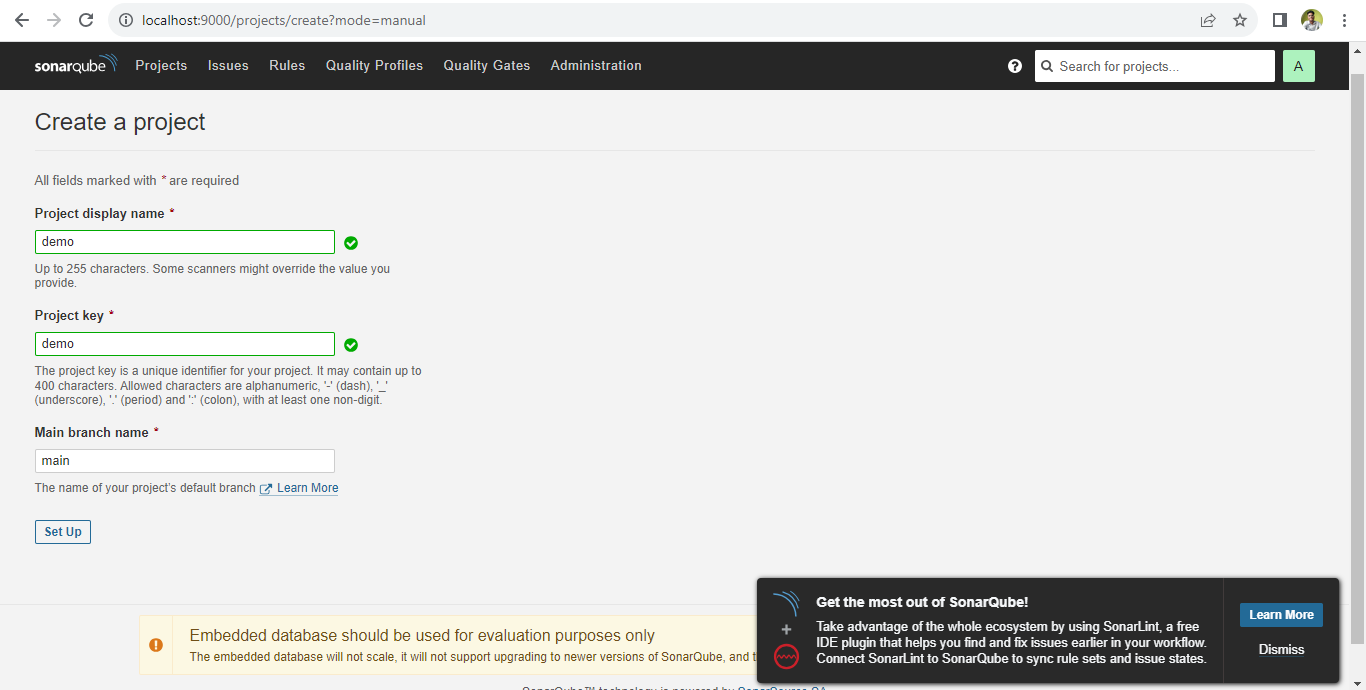Bookmark this page with the star icon
The width and height of the screenshot is (1366, 690).
point(1240,20)
